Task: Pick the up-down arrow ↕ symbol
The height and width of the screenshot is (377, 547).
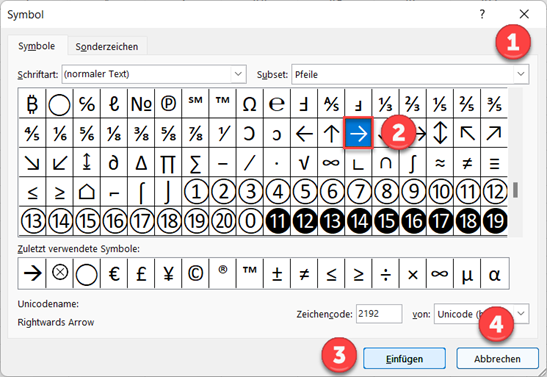Action: [x=440, y=133]
